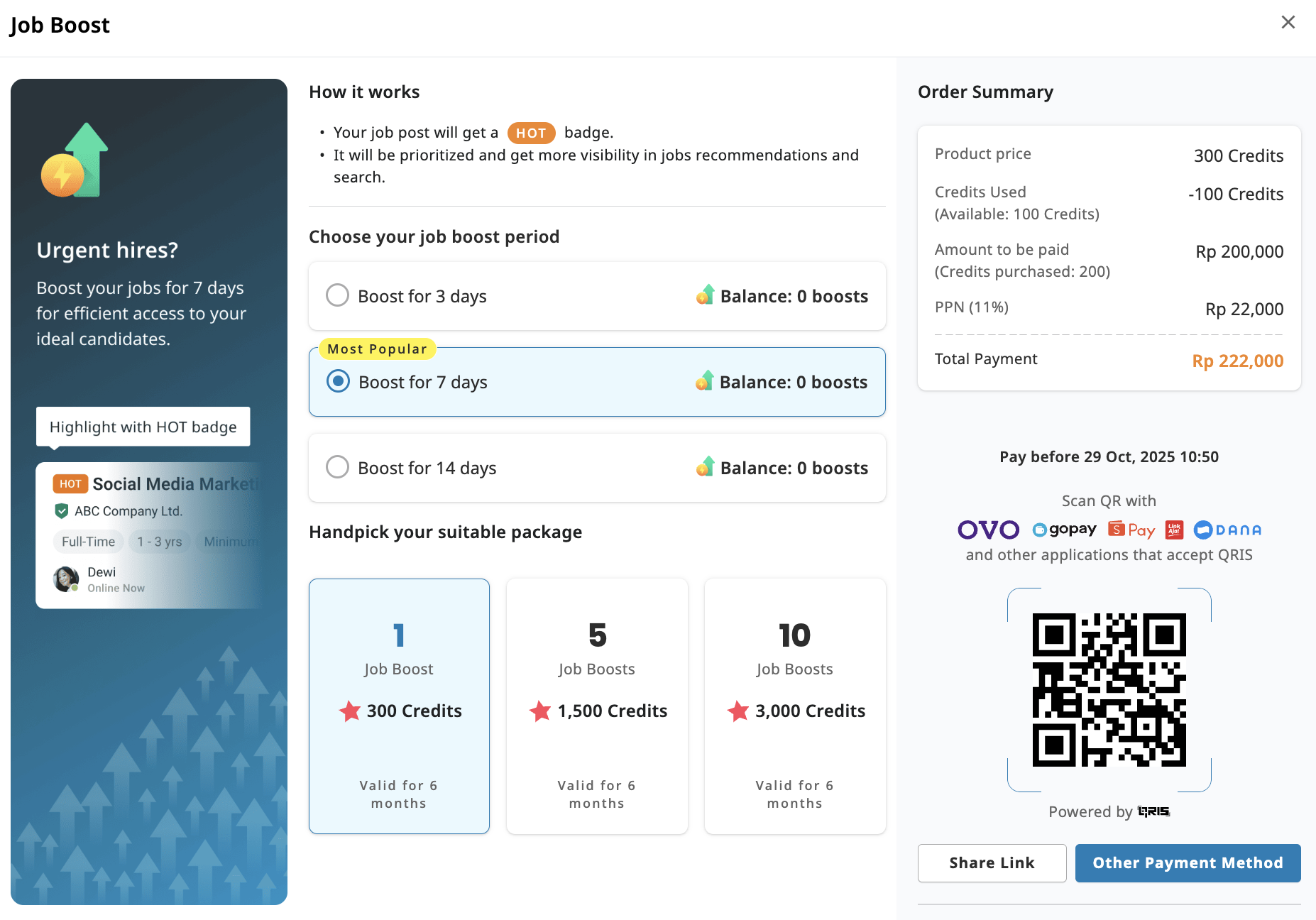1316x920 pixels.
Task: Open Other Payment Method
Action: point(1188,862)
